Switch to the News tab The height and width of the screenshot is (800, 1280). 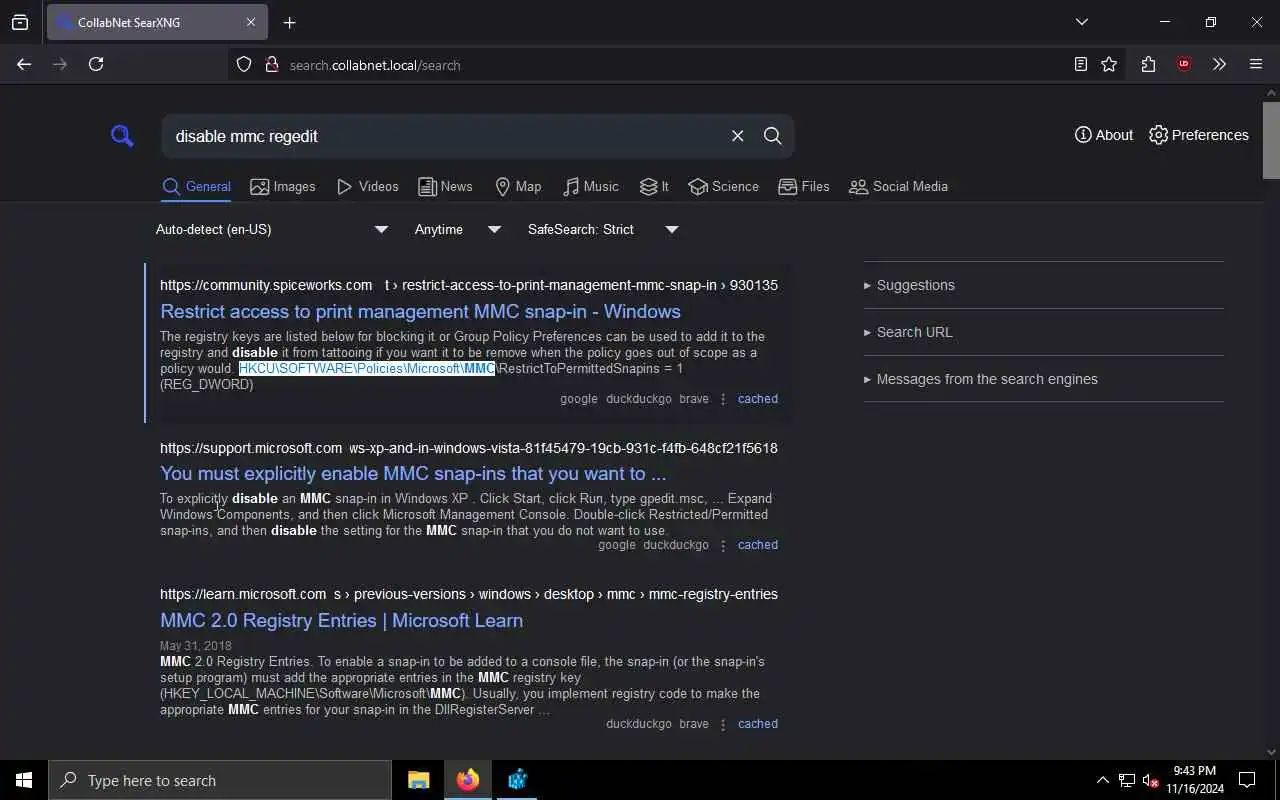pyautogui.click(x=445, y=186)
